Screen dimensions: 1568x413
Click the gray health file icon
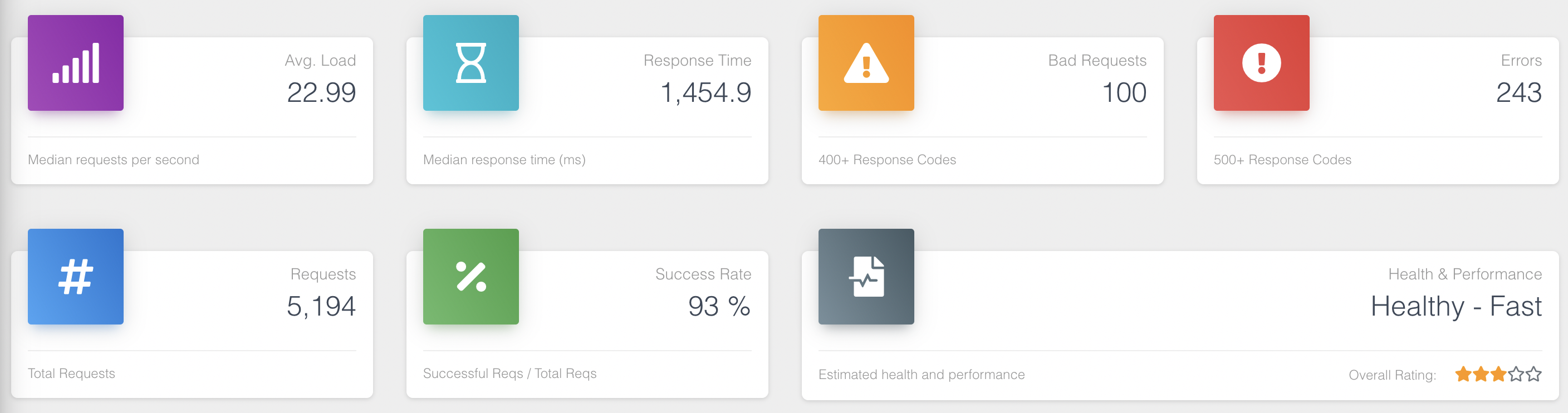(865, 276)
